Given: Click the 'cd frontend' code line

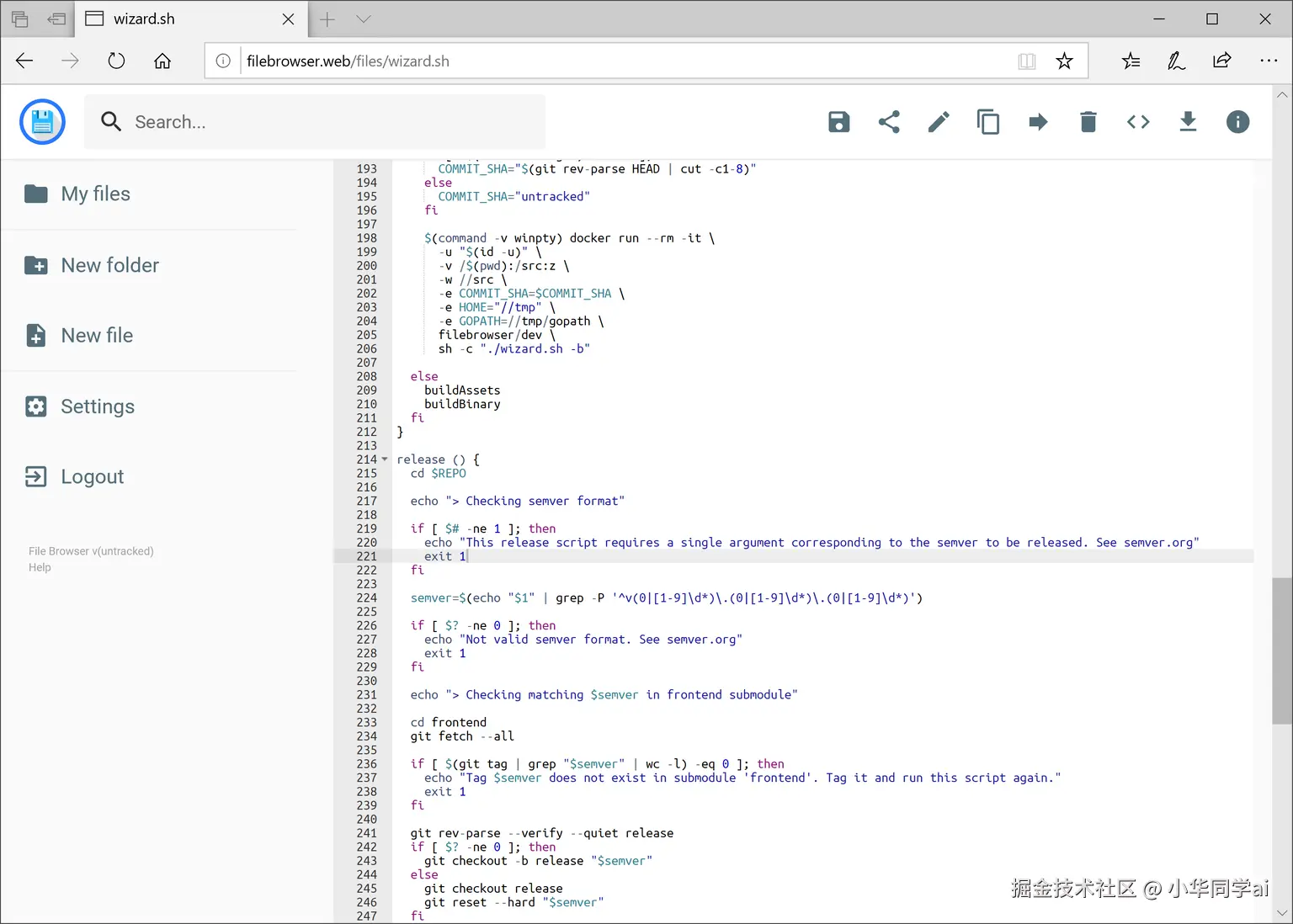Looking at the screenshot, I should pos(448,723).
